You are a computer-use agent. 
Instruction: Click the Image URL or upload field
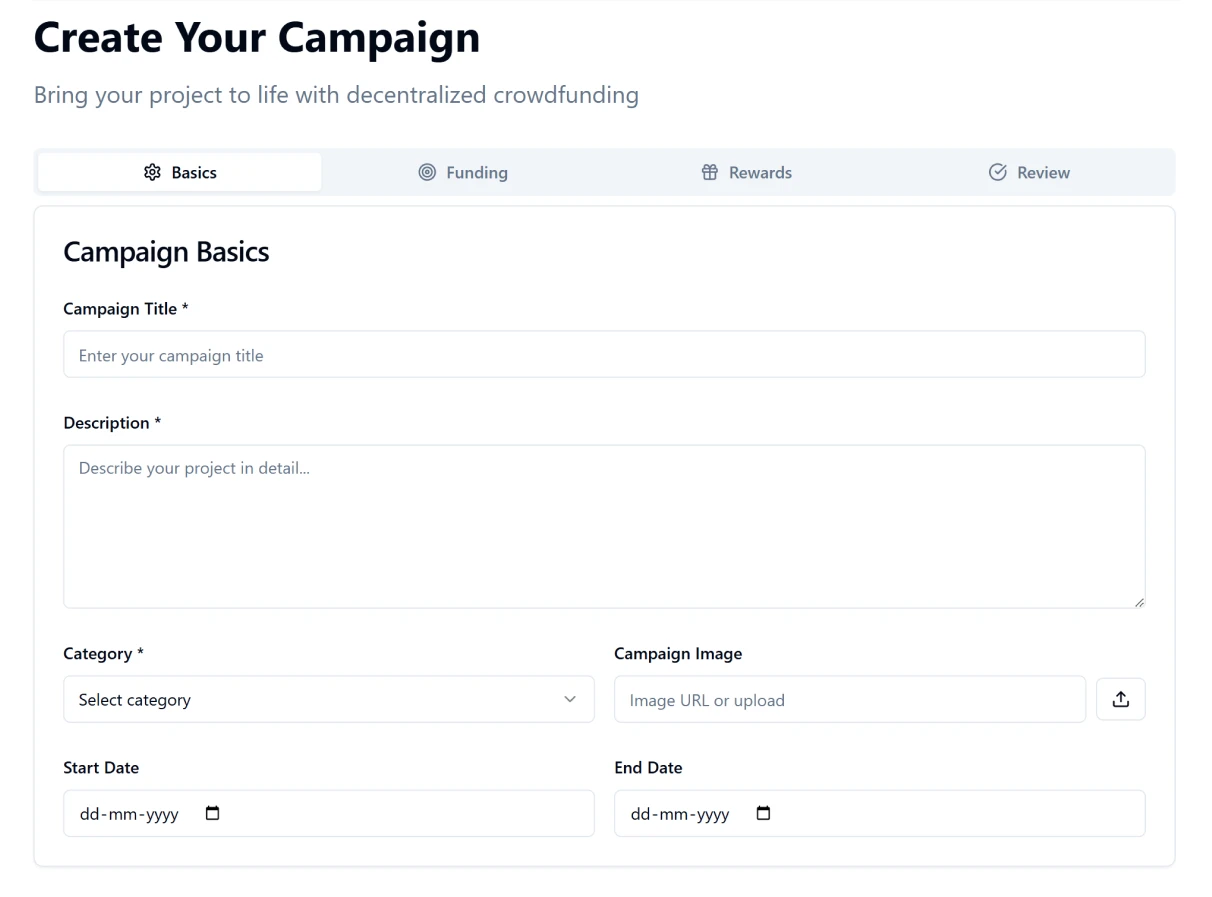coord(850,699)
